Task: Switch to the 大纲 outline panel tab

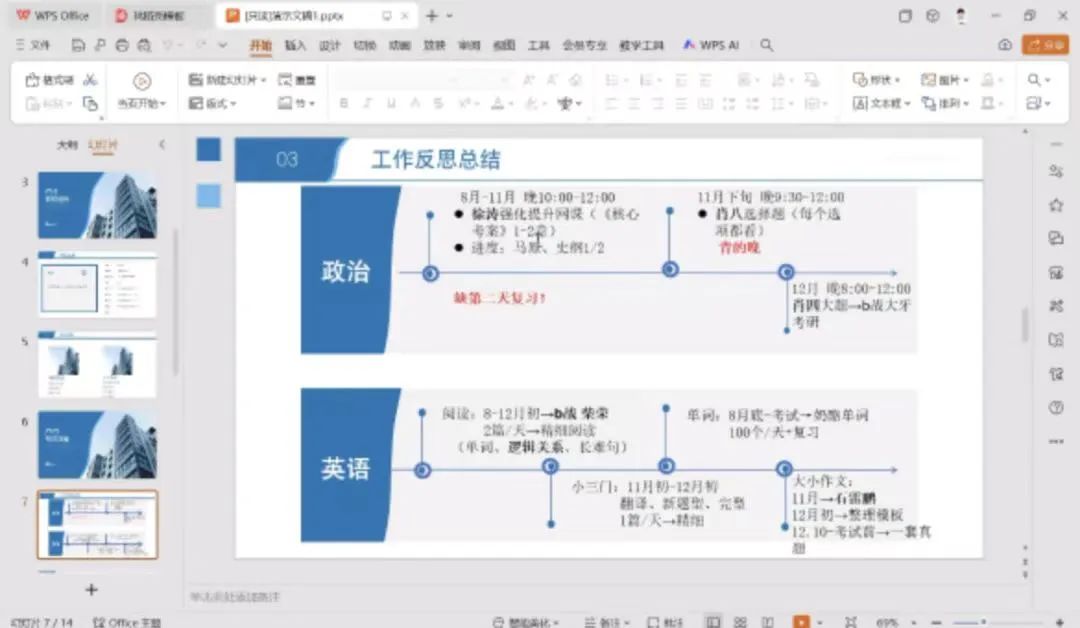Action: [x=66, y=145]
